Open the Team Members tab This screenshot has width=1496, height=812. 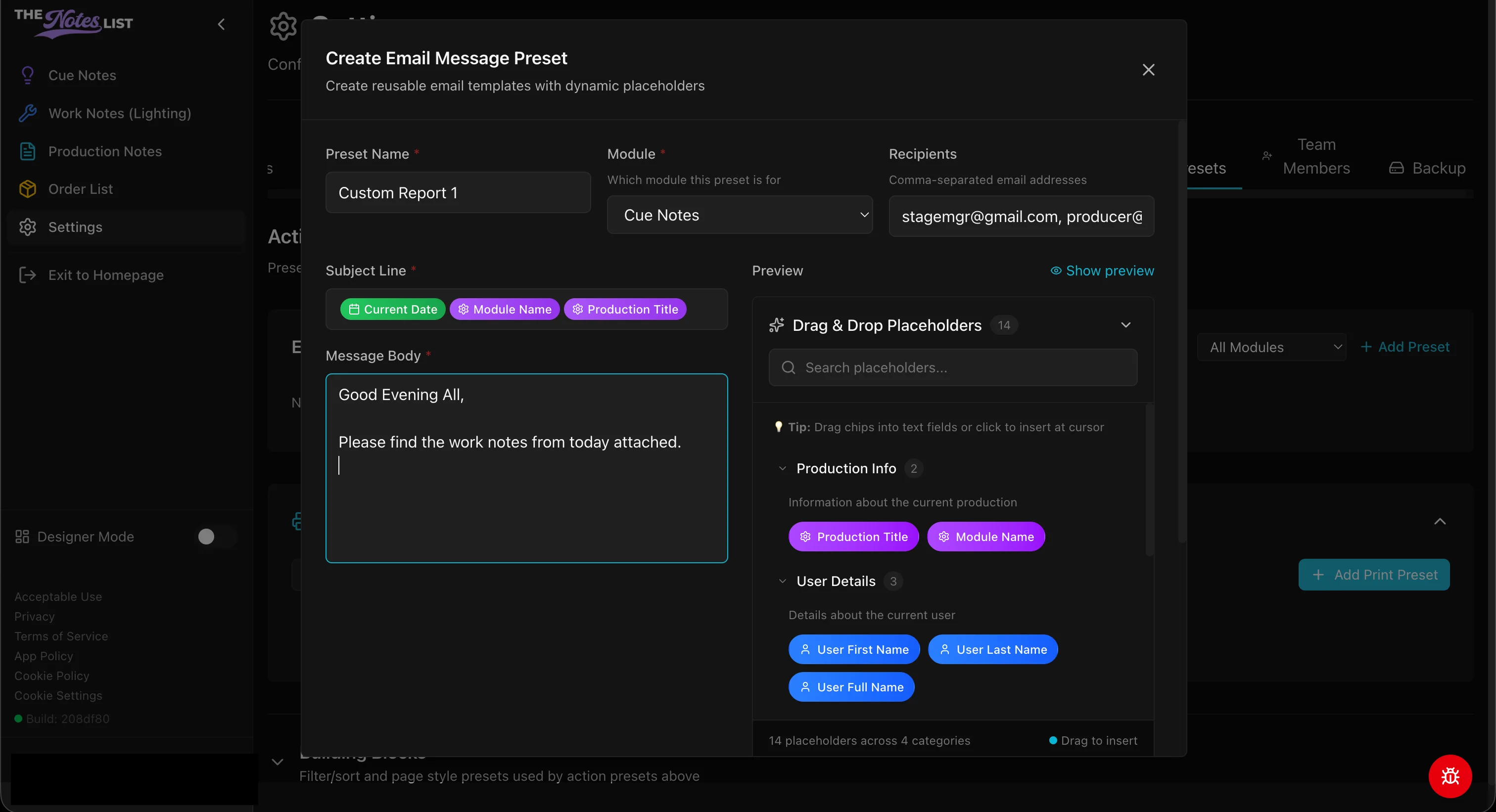coord(1307,156)
